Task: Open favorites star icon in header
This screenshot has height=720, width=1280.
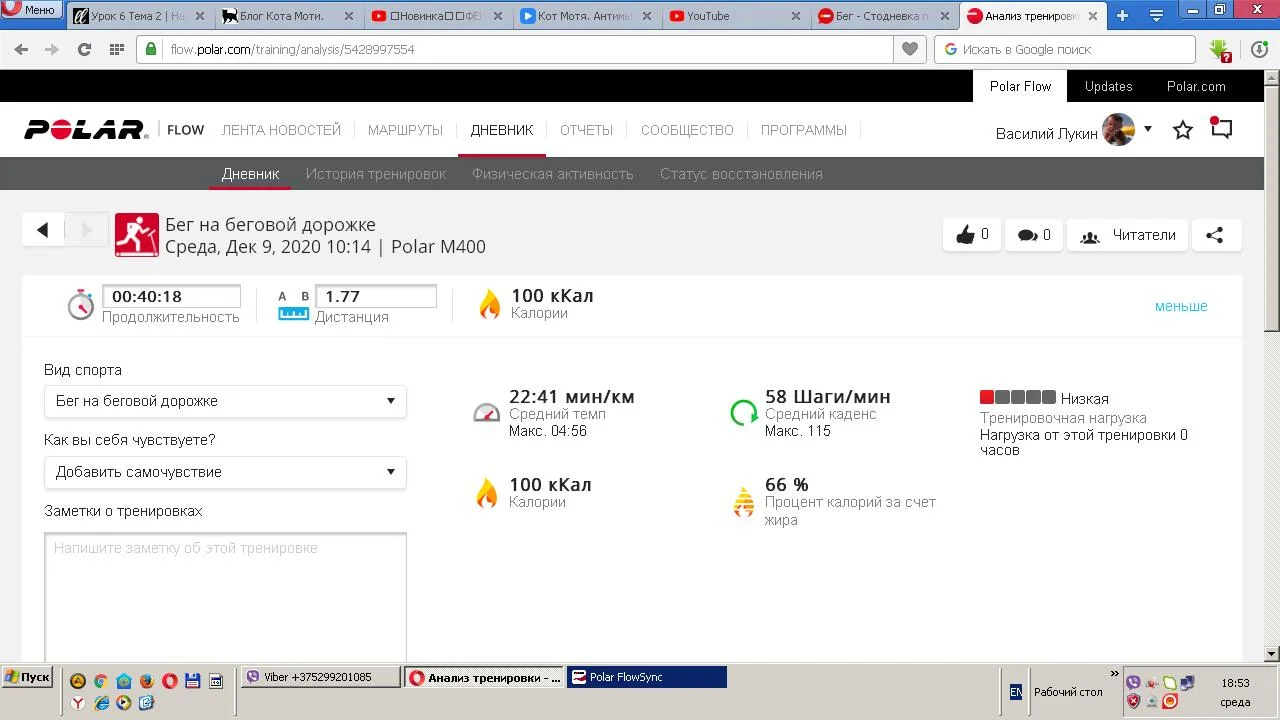Action: [x=1183, y=130]
